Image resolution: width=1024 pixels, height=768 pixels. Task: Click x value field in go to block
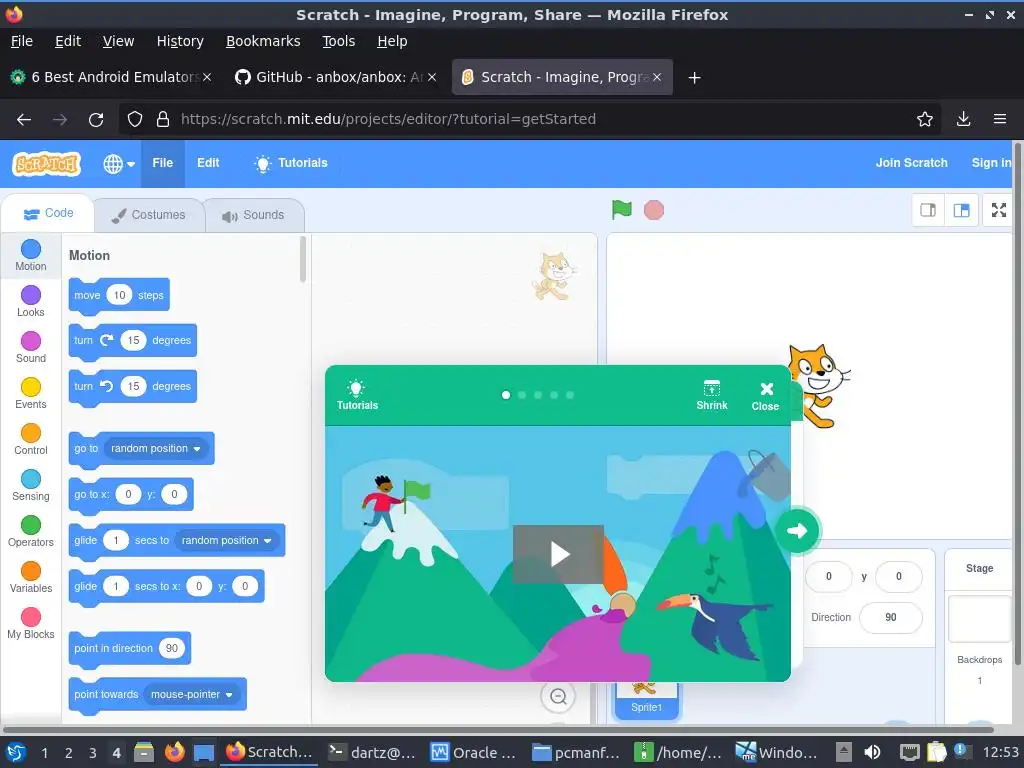point(128,494)
